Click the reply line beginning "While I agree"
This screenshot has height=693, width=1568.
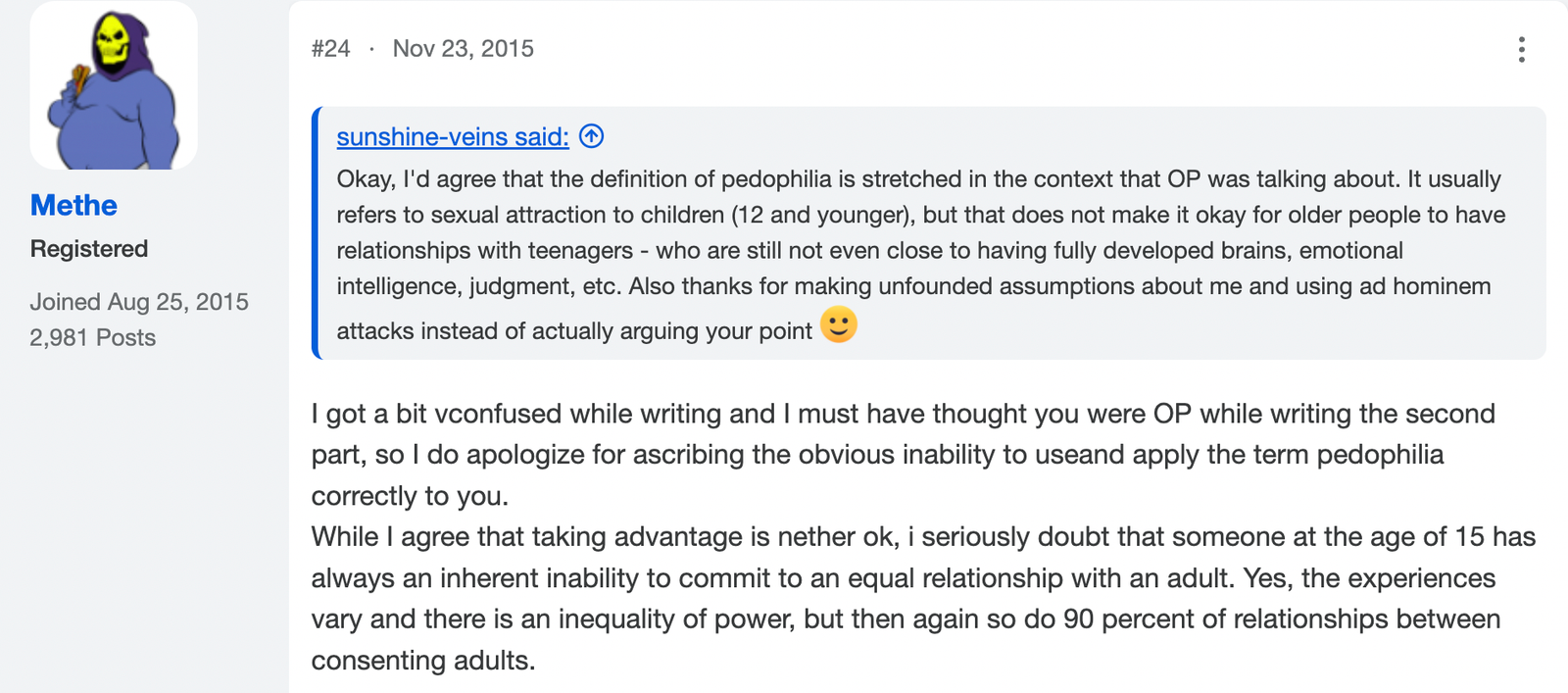point(923,537)
